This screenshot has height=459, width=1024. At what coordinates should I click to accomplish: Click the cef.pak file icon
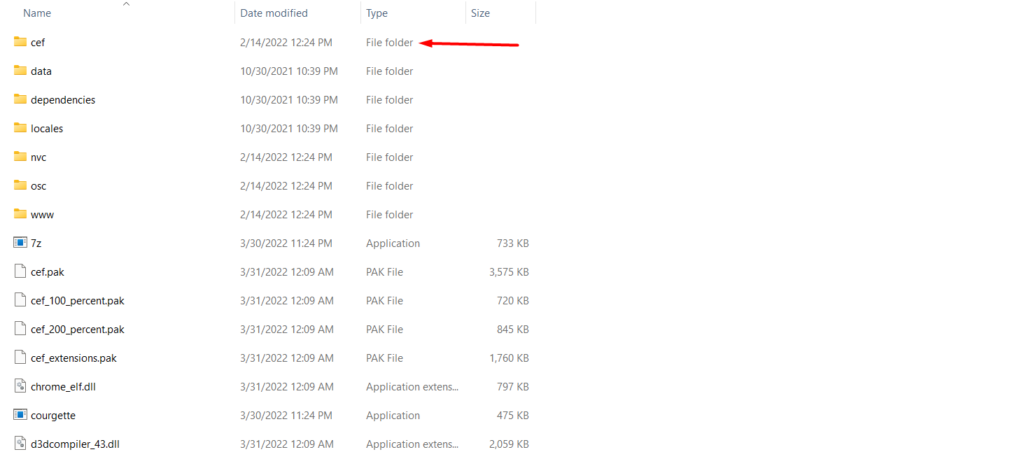click(x=20, y=272)
